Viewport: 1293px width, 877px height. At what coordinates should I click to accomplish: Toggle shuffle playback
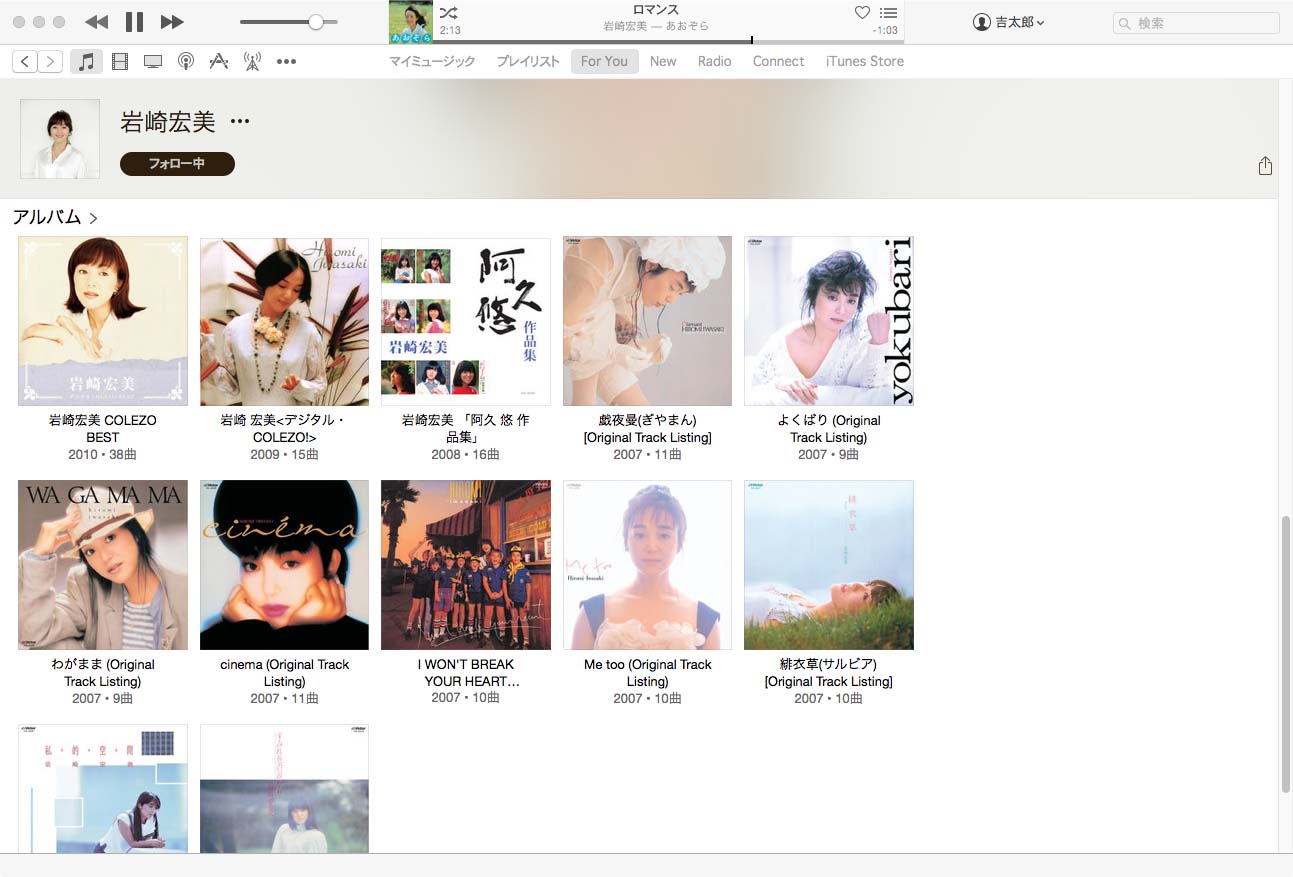click(449, 13)
